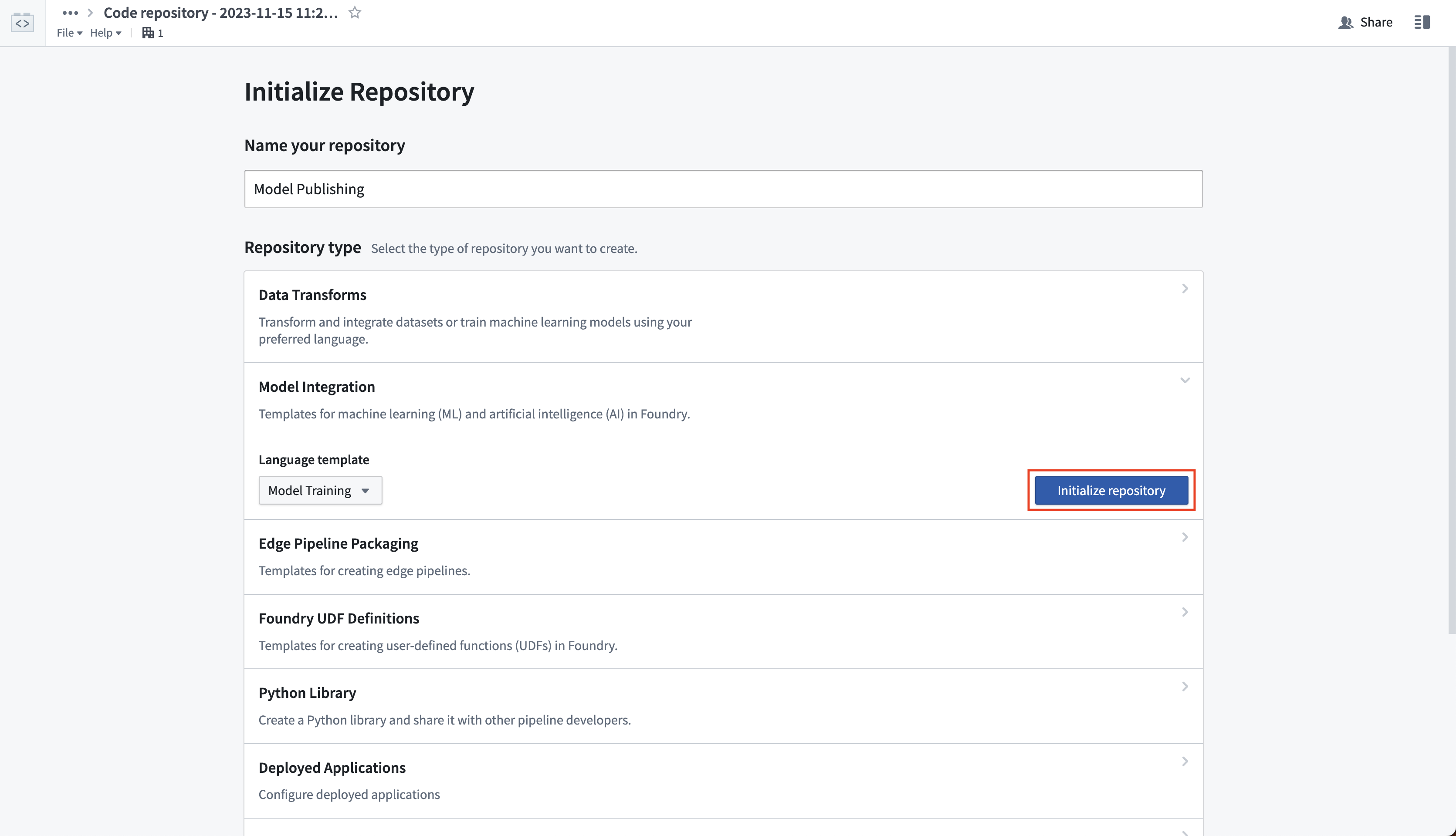Open the Model Training language template dropdown
The height and width of the screenshot is (836, 1456).
pos(321,490)
